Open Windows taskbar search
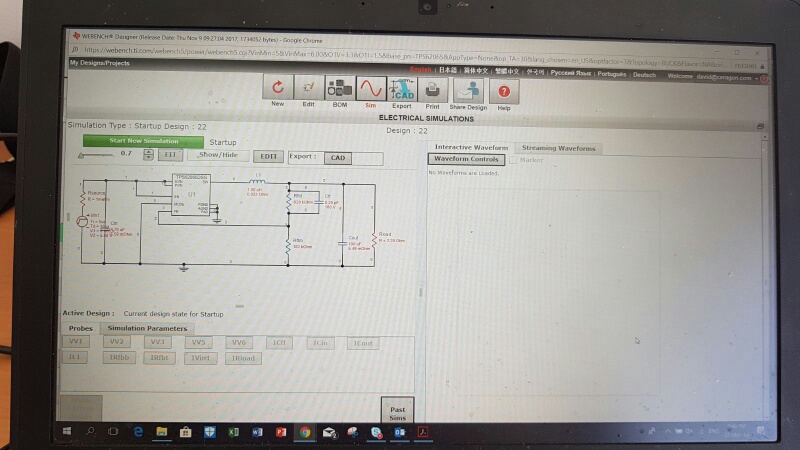The height and width of the screenshot is (450, 800). tap(90, 431)
